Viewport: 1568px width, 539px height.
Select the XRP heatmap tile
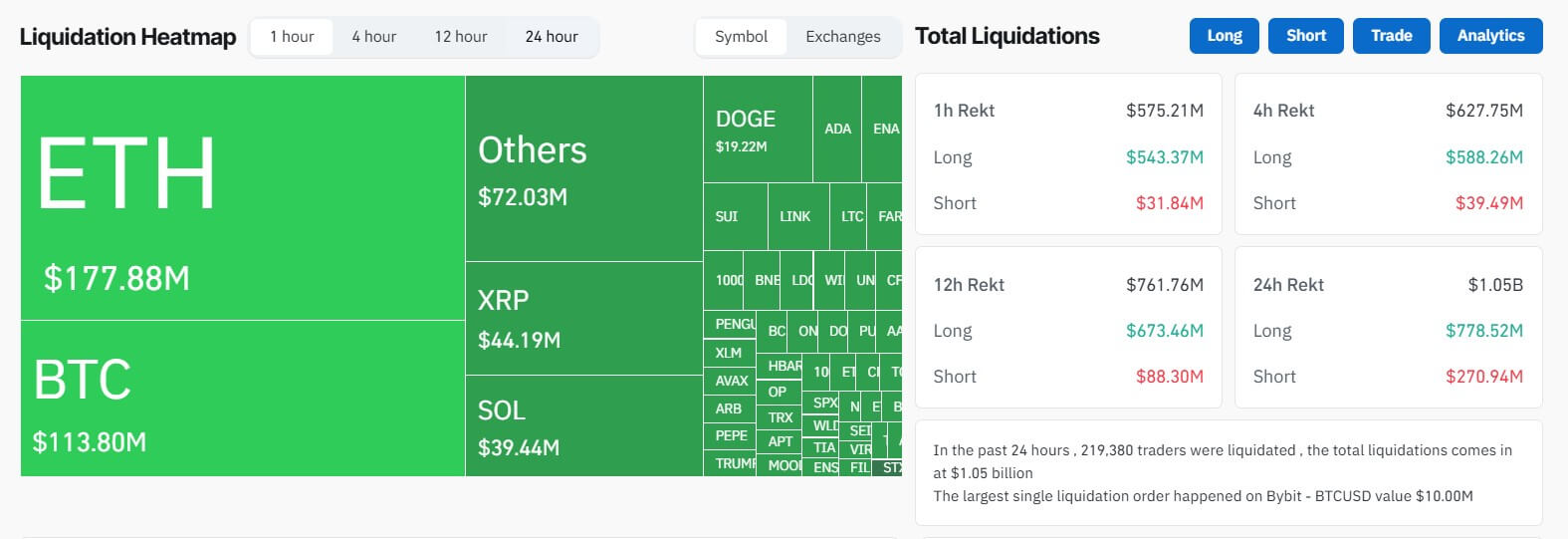coord(583,319)
